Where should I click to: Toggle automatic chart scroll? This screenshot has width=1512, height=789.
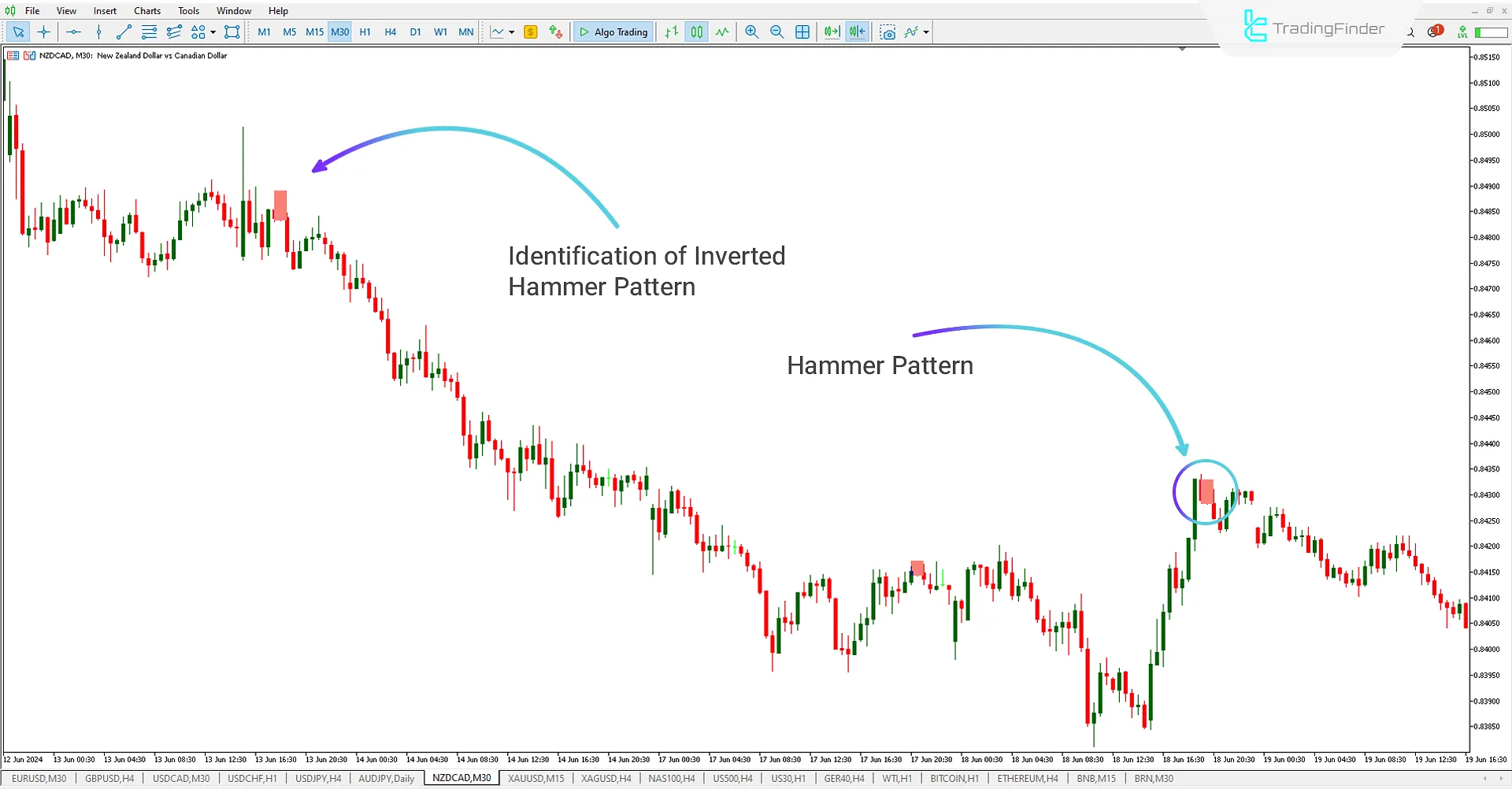(x=832, y=32)
